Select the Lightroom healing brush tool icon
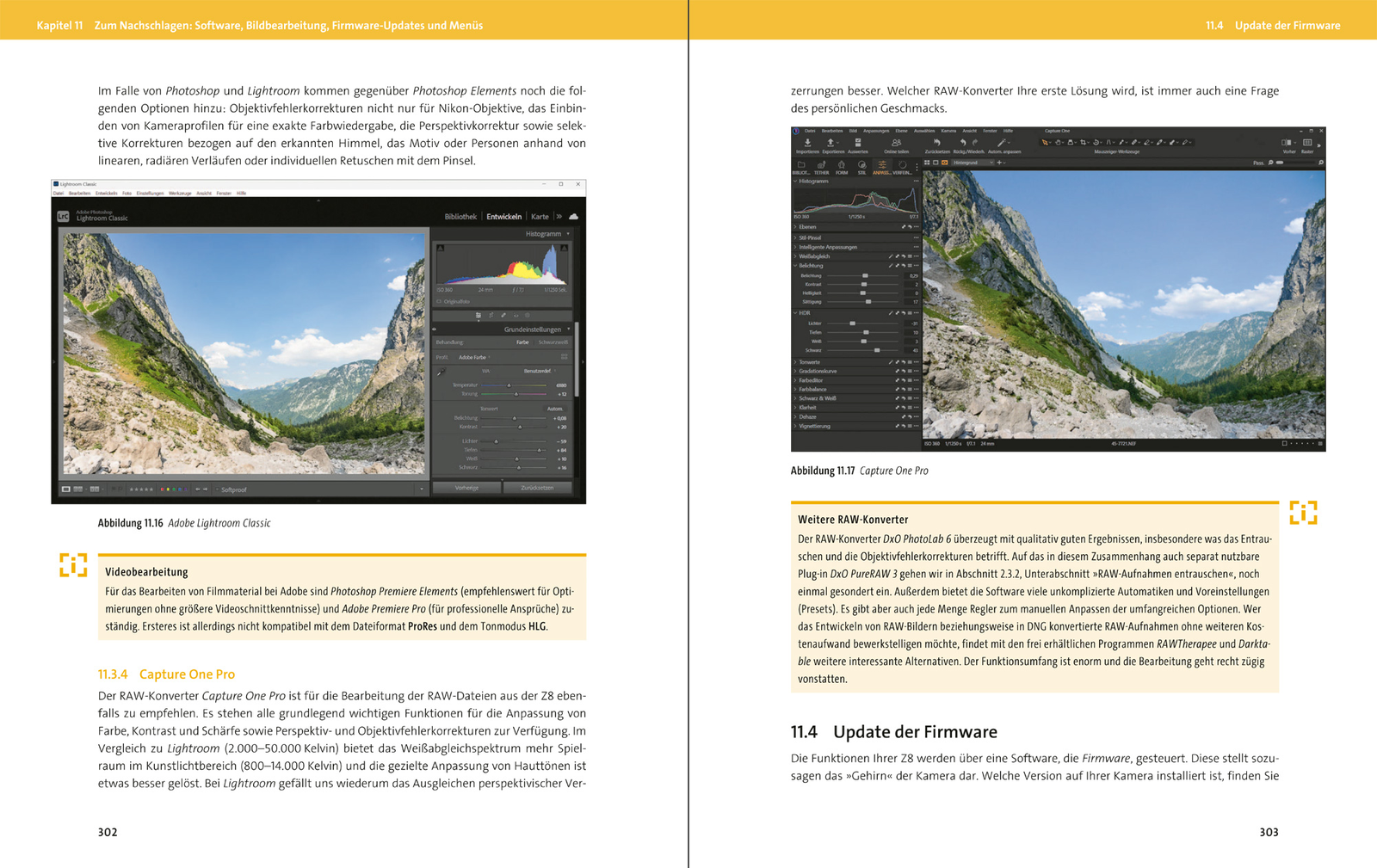The width and height of the screenshot is (1377, 868). point(503,316)
